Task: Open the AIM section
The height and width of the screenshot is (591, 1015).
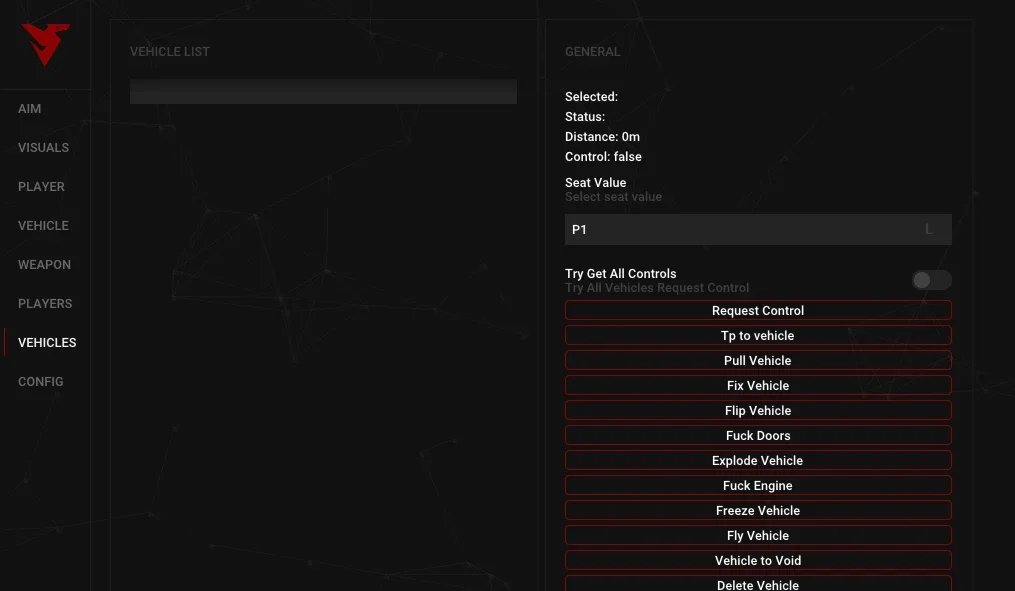Action: [x=30, y=109]
